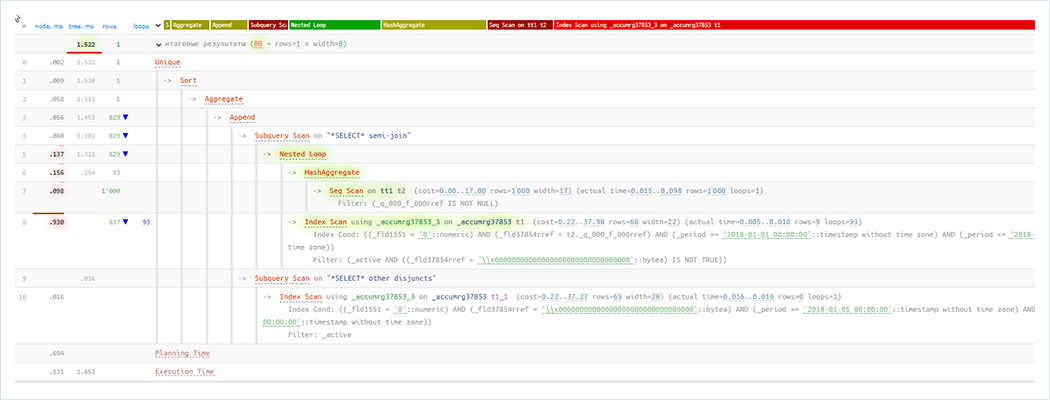The width and height of the screenshot is (1050, 400).
Task: Click the tree, ms column header
Action: [x=82, y=24]
